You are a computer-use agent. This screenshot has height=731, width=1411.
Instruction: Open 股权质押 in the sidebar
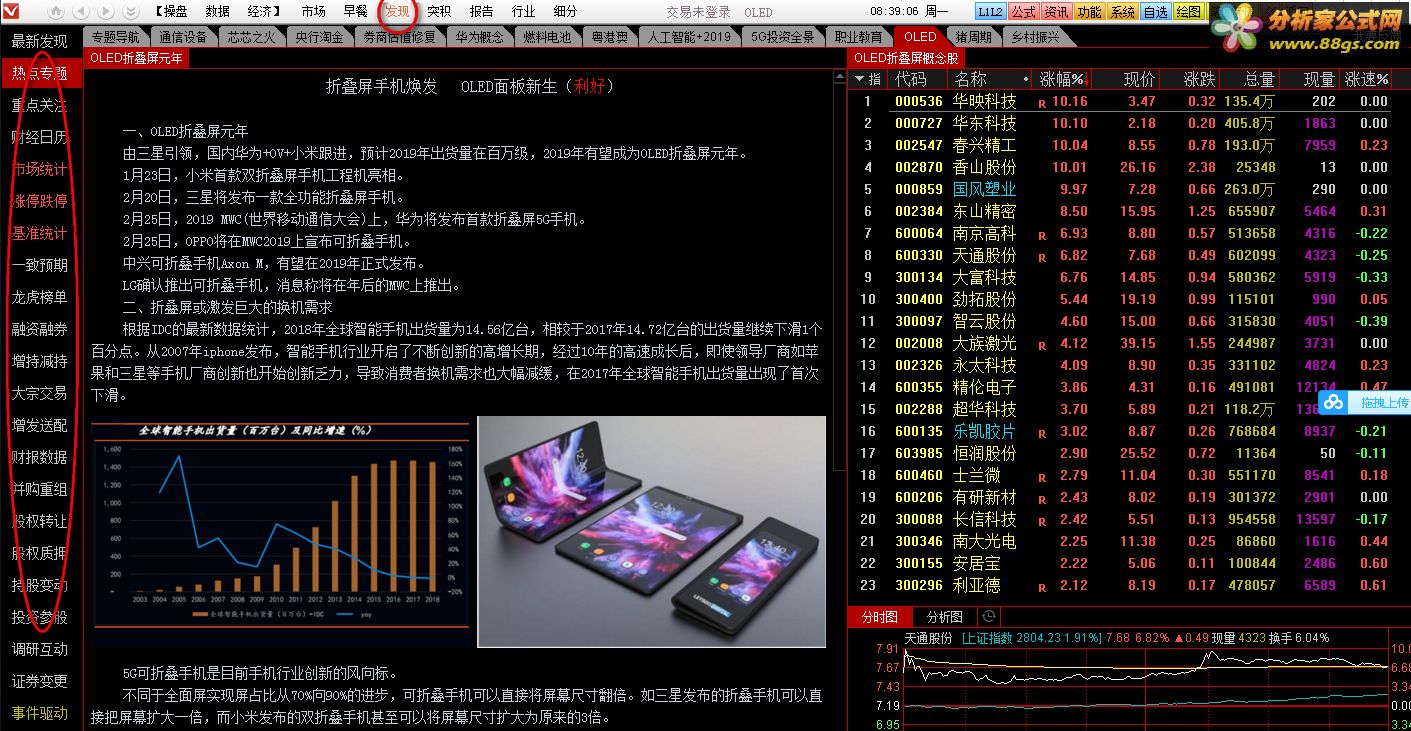40,553
